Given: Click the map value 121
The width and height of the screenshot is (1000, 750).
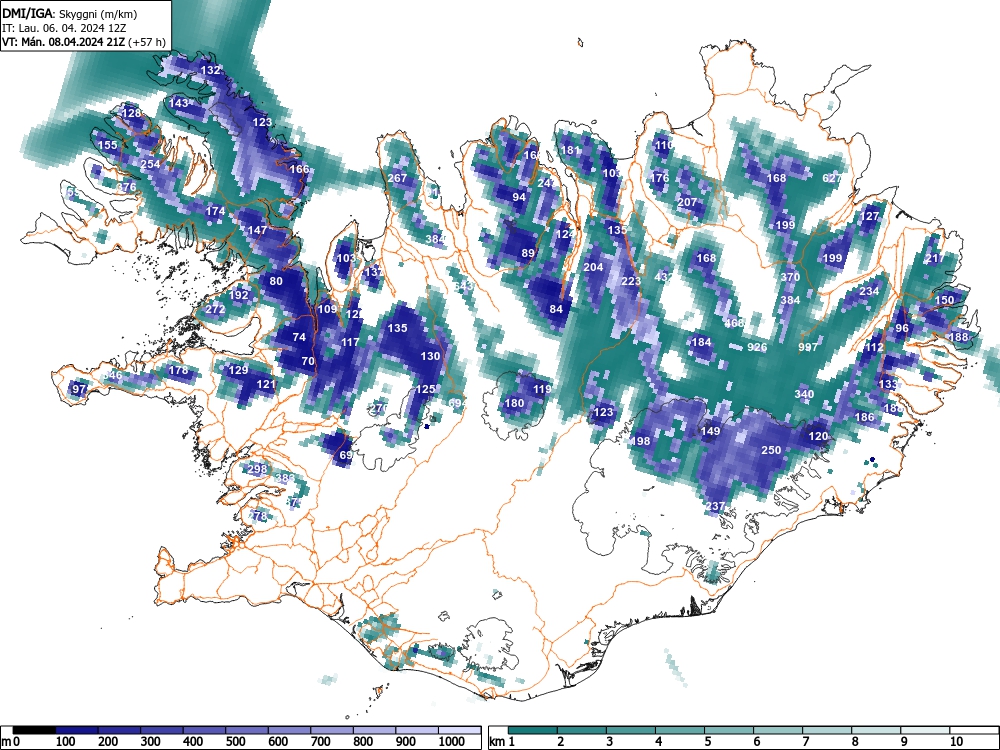Looking at the screenshot, I should tap(266, 384).
